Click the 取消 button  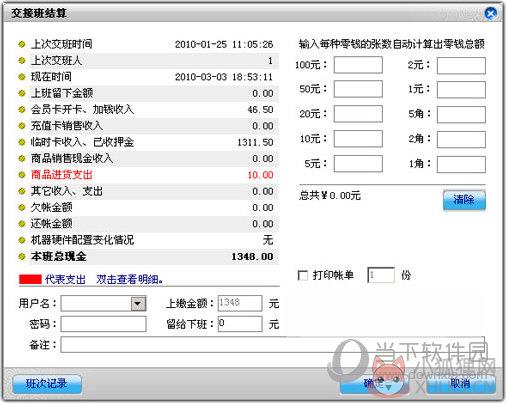coord(461,384)
